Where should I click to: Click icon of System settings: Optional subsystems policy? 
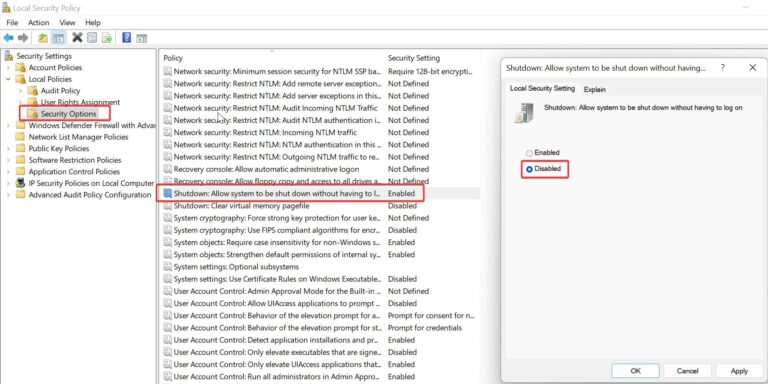coord(168,267)
